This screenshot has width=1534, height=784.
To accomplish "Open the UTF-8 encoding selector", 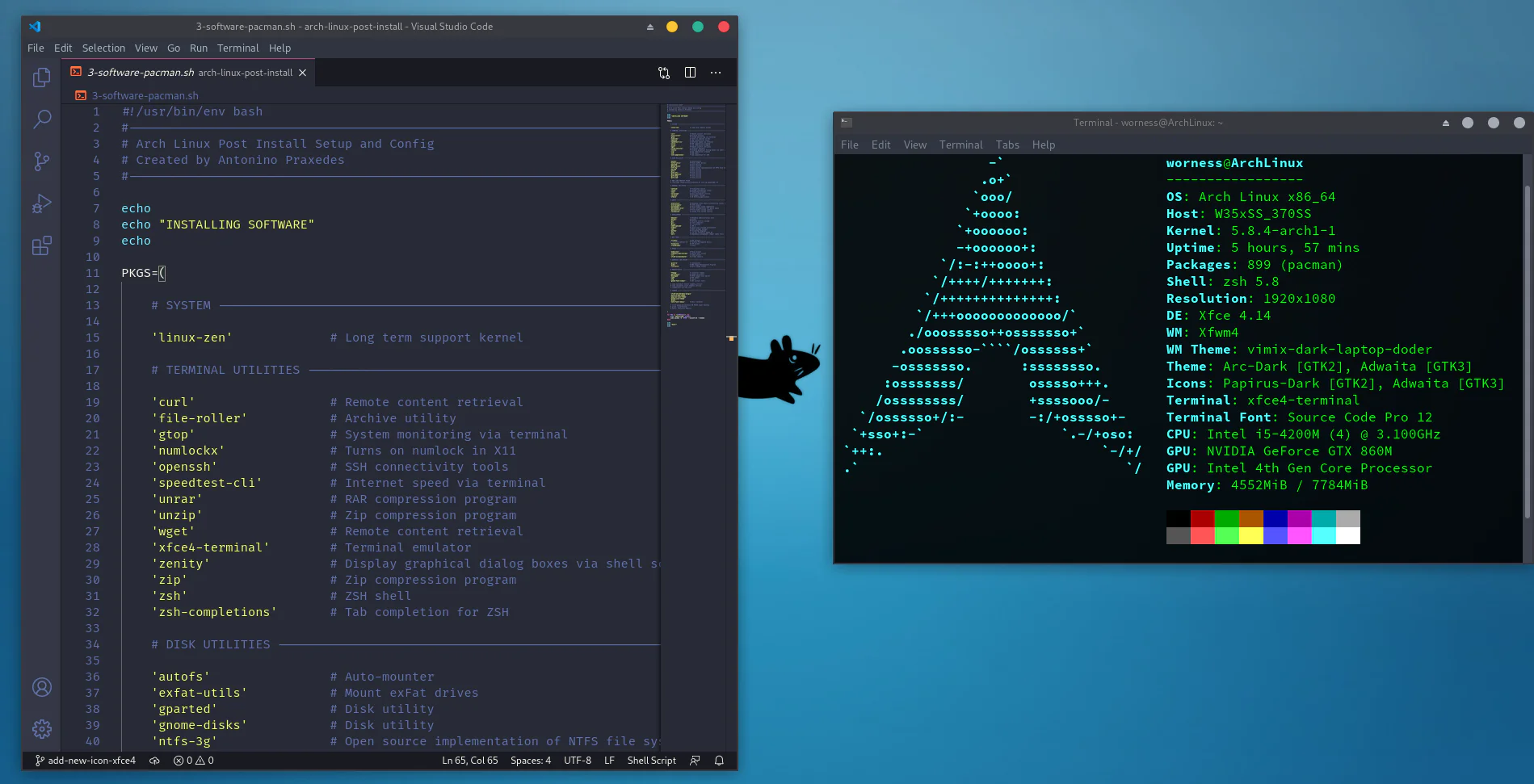I will [577, 760].
